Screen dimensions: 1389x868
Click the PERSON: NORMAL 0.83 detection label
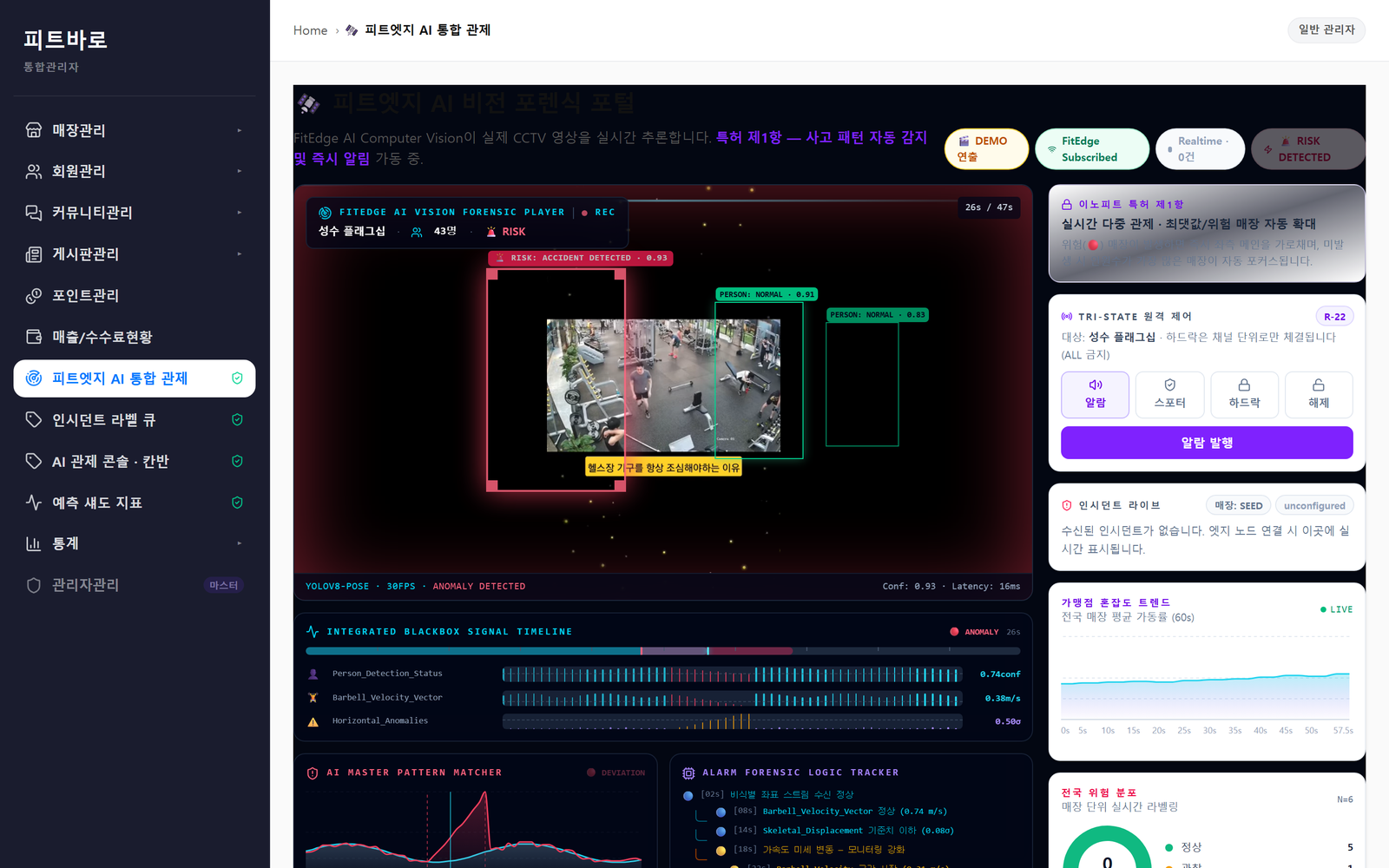(x=878, y=315)
